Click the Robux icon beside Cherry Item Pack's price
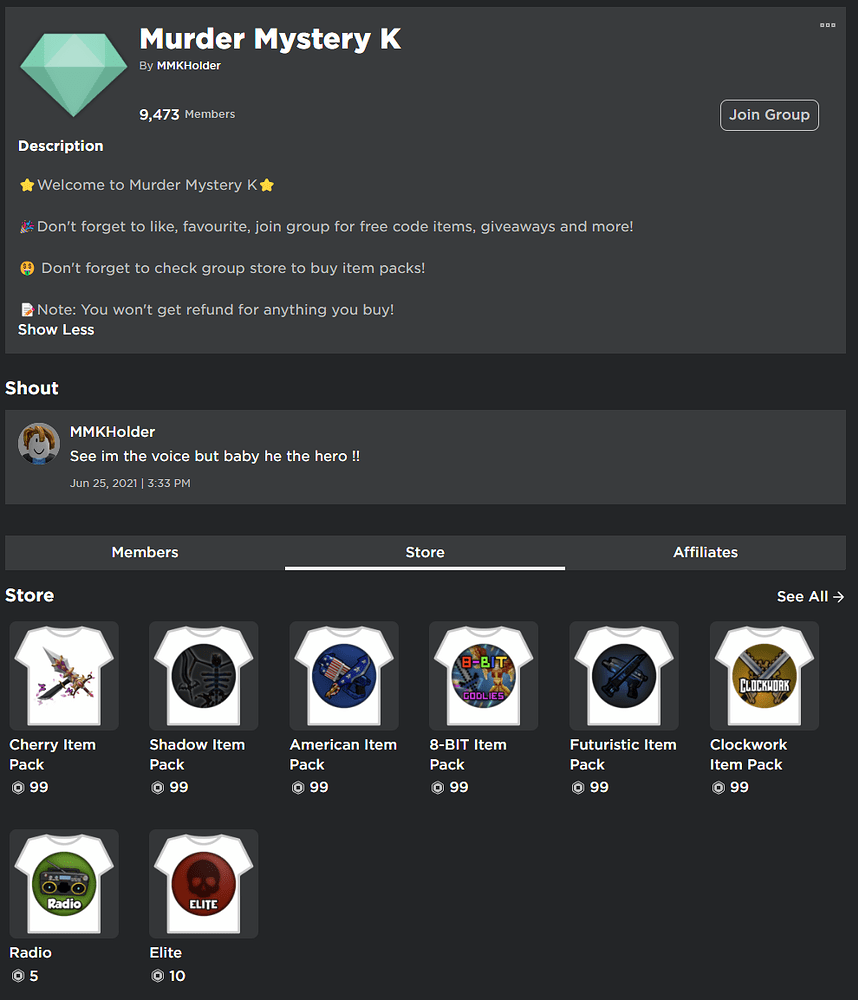Screen dimensions: 858x1000 point(17,787)
